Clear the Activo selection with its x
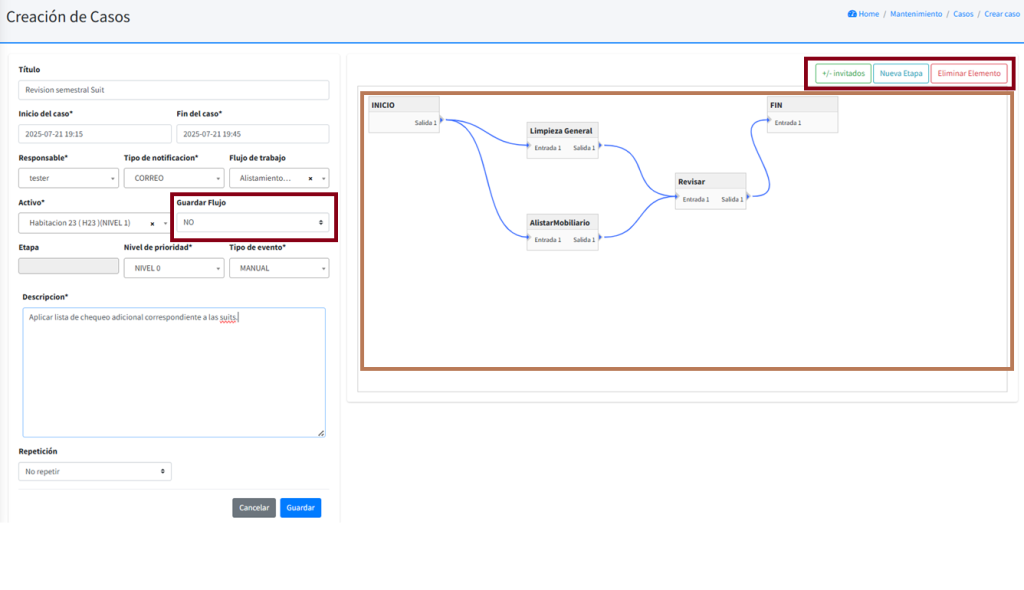This screenshot has height=590, width=1024. [152, 223]
